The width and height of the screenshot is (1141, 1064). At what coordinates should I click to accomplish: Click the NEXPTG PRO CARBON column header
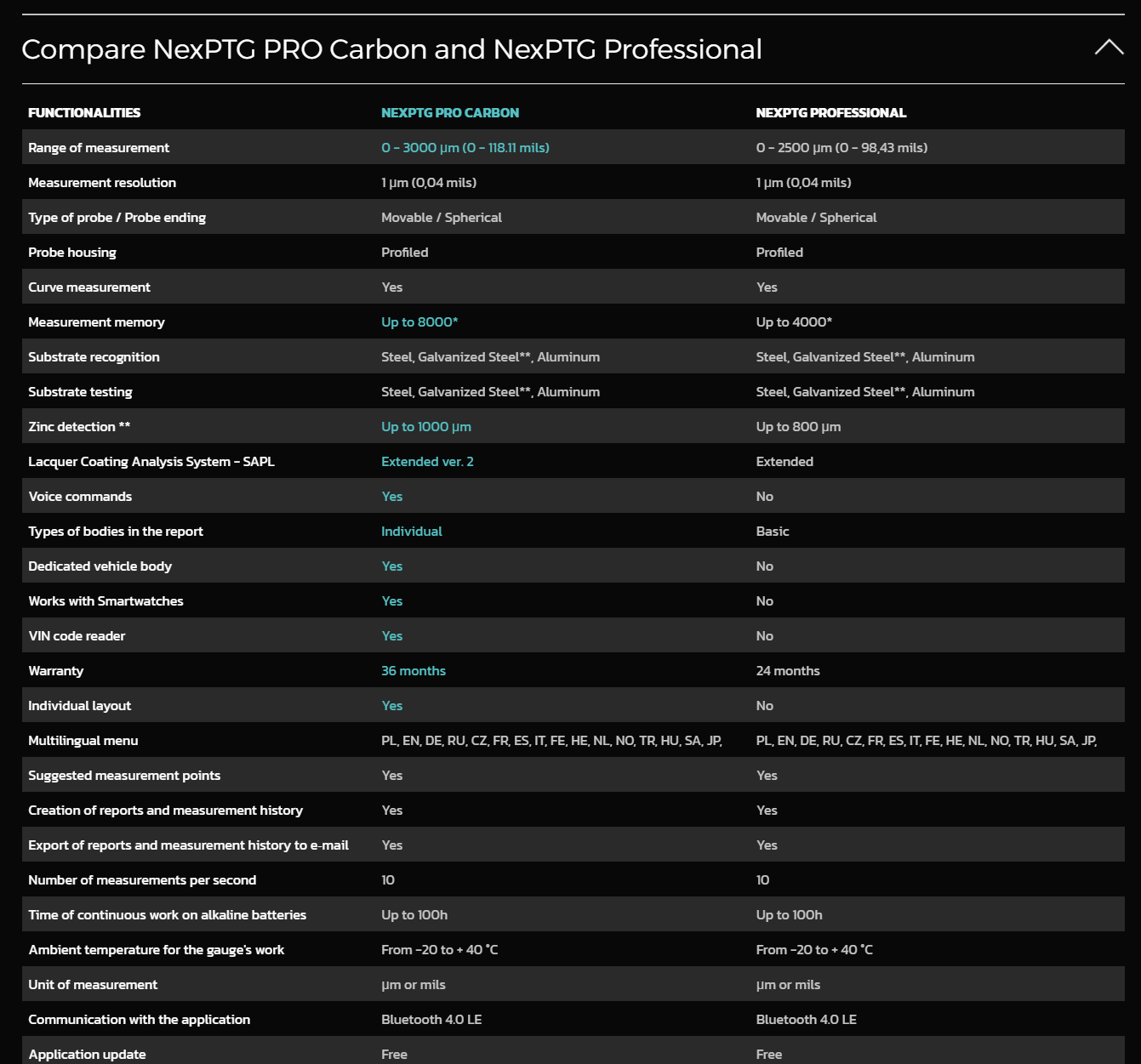click(449, 113)
